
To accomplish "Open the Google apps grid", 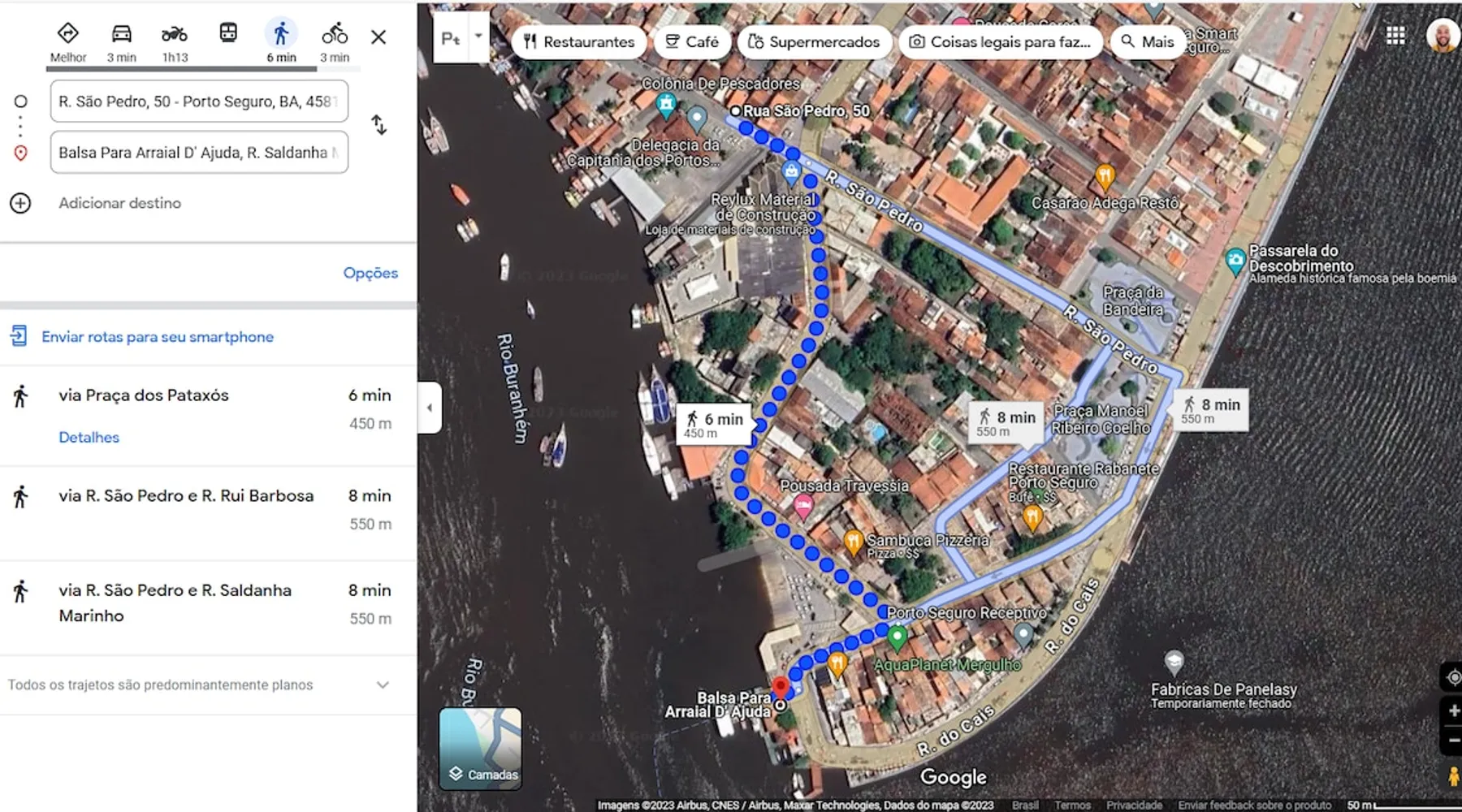I will [x=1395, y=36].
